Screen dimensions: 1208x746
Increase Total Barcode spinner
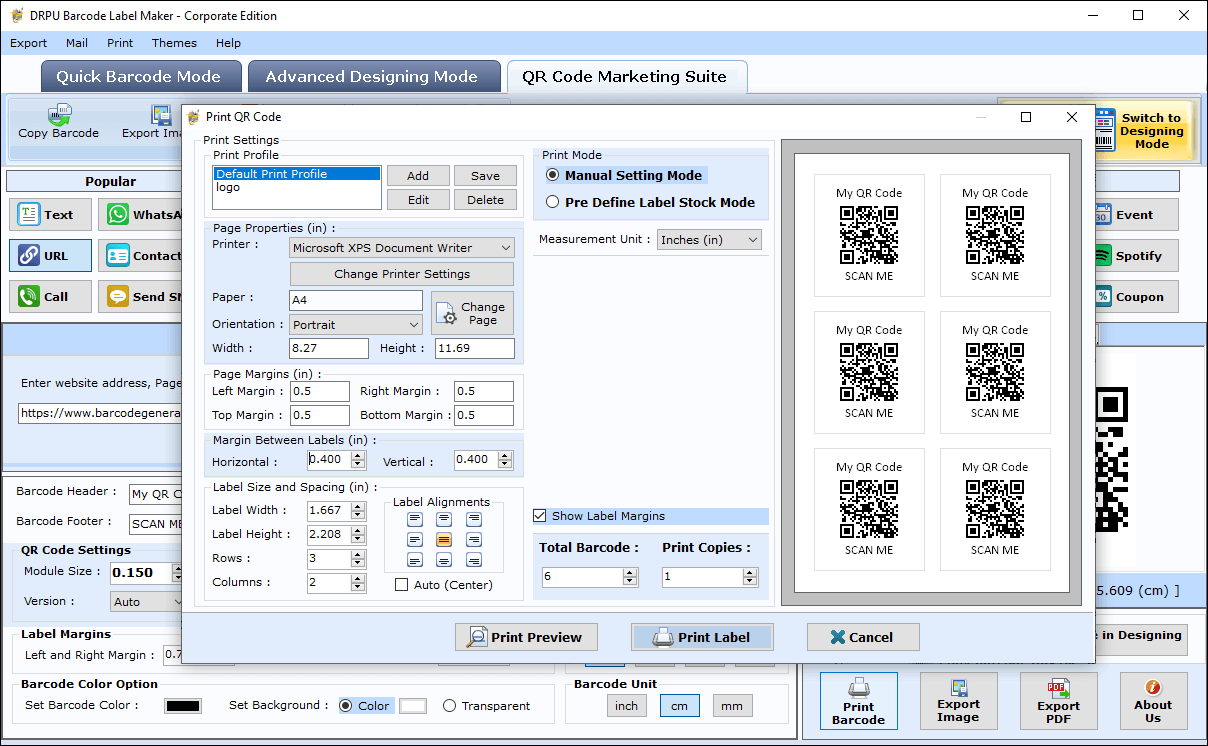tap(630, 572)
